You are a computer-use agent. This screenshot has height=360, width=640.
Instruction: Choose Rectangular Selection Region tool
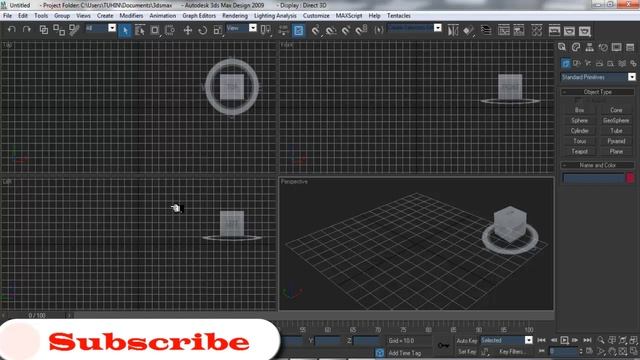(155, 30)
